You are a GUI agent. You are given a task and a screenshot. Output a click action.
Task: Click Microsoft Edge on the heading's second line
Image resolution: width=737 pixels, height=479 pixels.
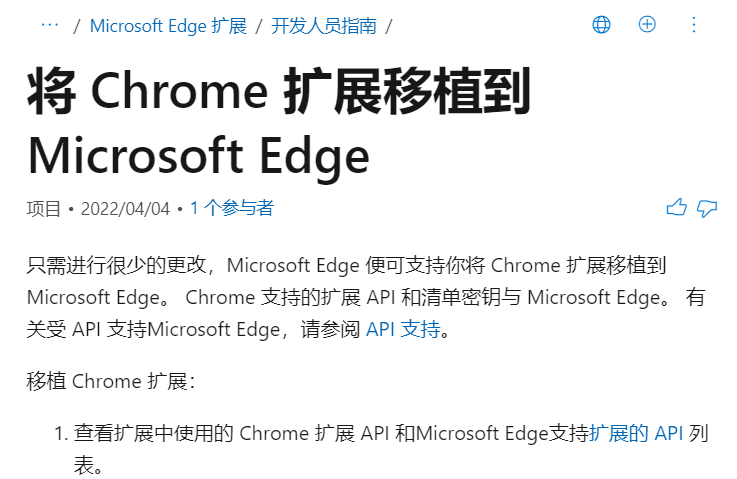tap(199, 156)
